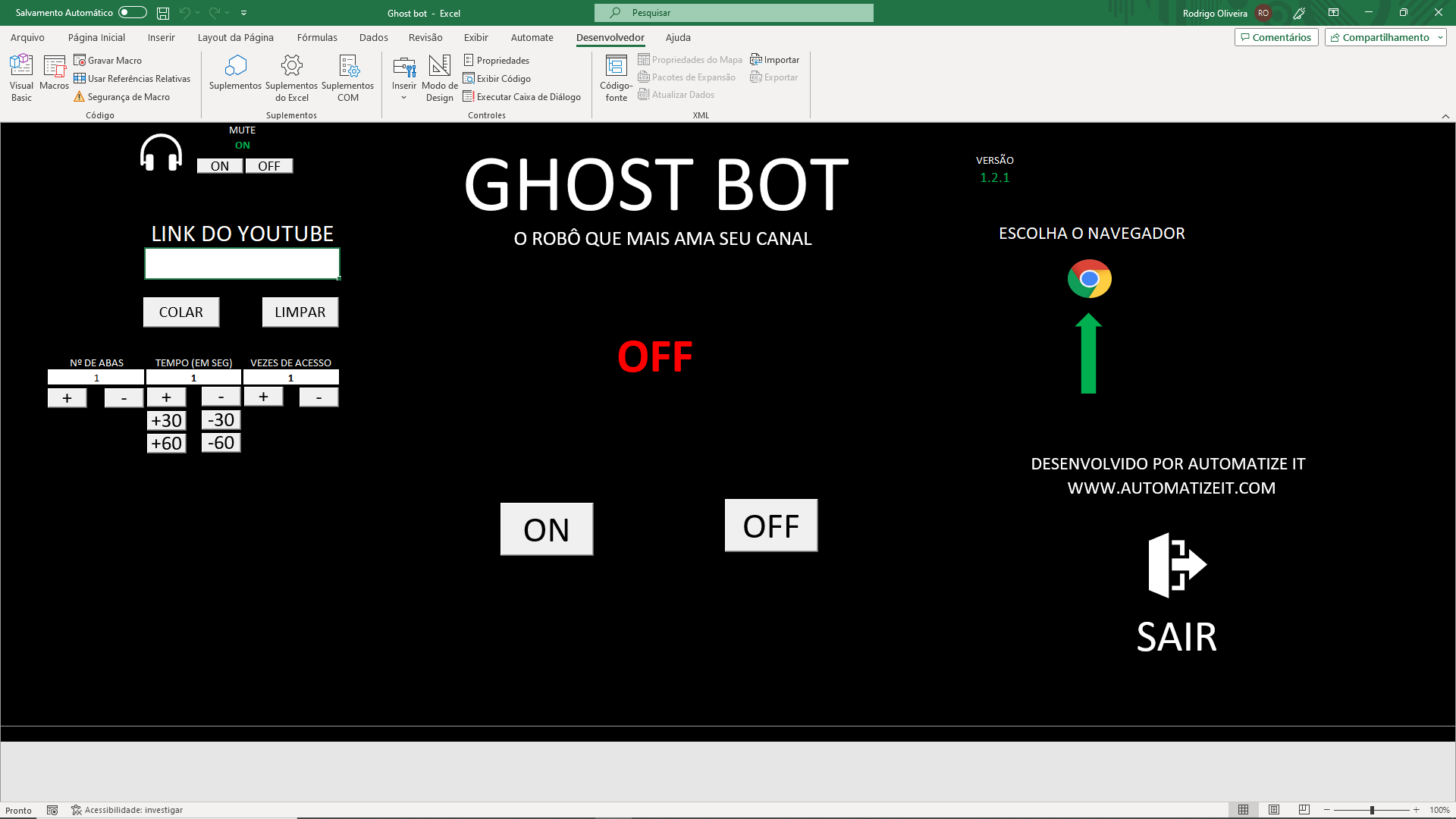This screenshot has height=819, width=1456.
Task: Turn mute OFF with small OFF button
Action: [x=269, y=166]
